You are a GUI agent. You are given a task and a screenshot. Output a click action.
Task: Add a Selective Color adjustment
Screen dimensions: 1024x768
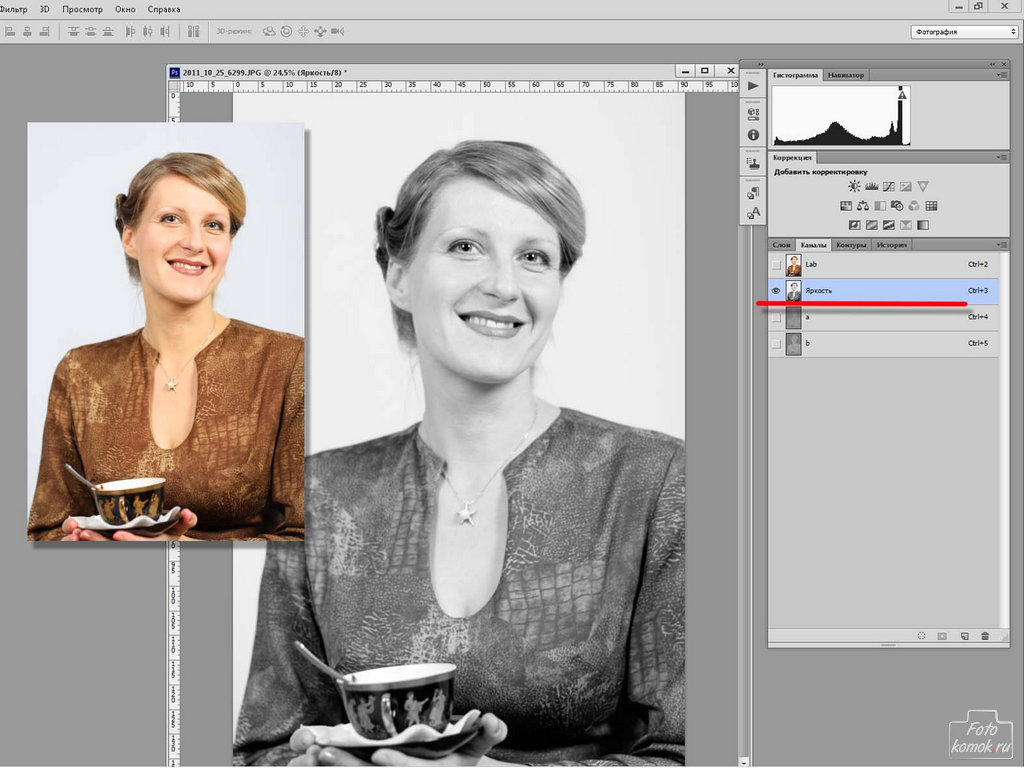[x=905, y=225]
